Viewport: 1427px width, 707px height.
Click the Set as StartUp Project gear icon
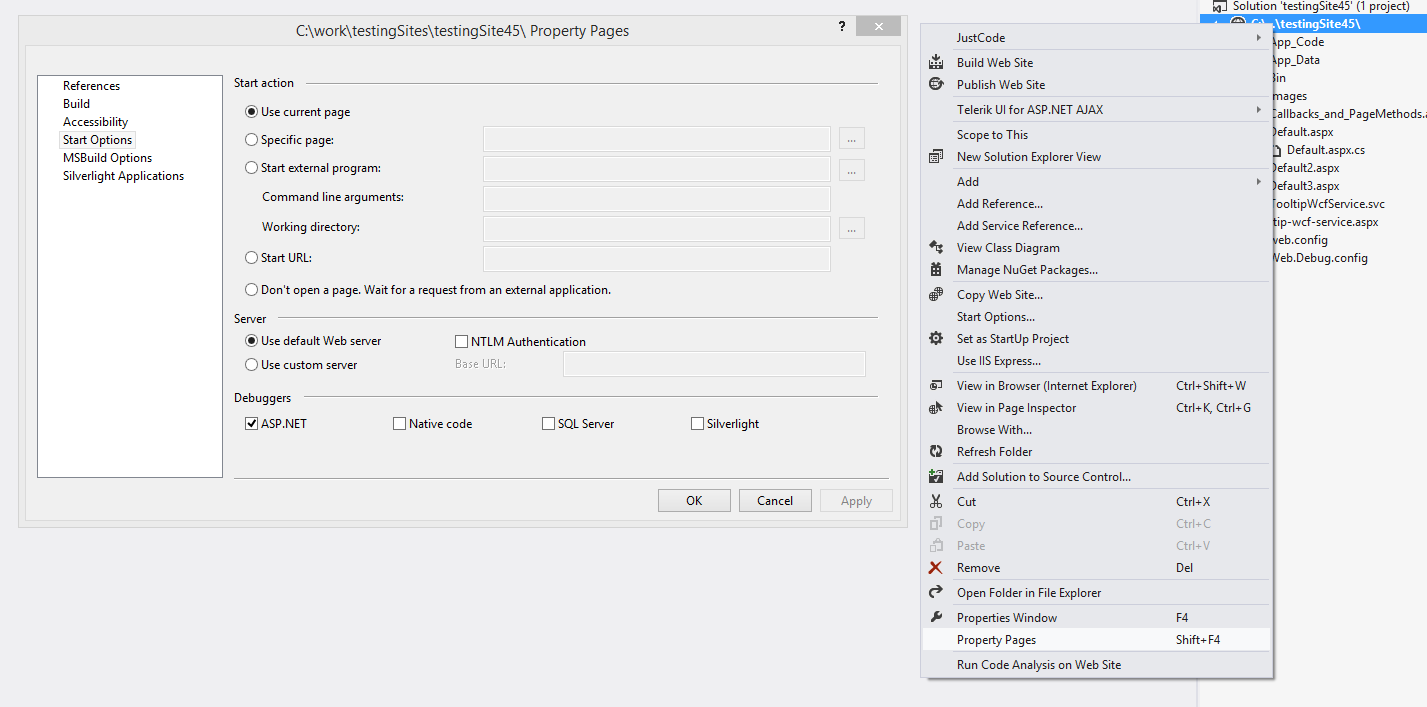click(936, 338)
